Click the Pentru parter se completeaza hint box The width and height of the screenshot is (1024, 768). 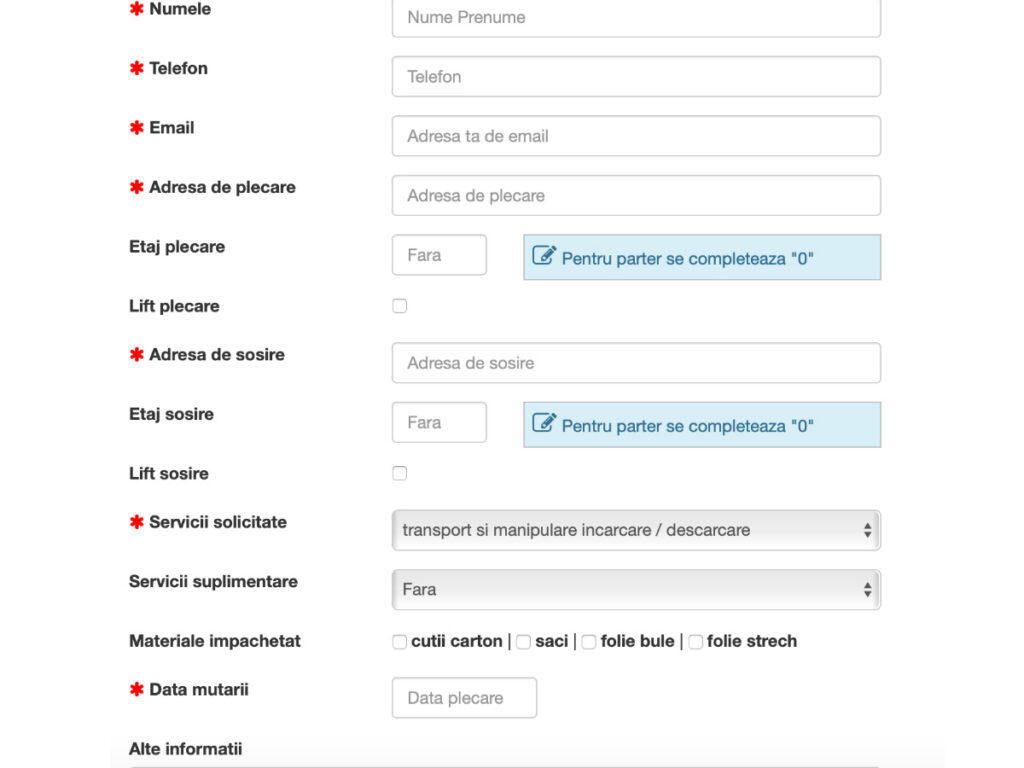pos(701,257)
